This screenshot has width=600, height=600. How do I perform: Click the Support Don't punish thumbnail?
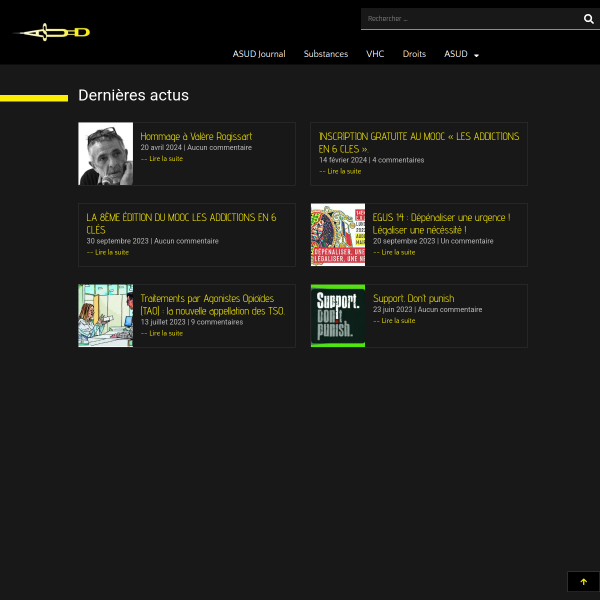(x=338, y=316)
